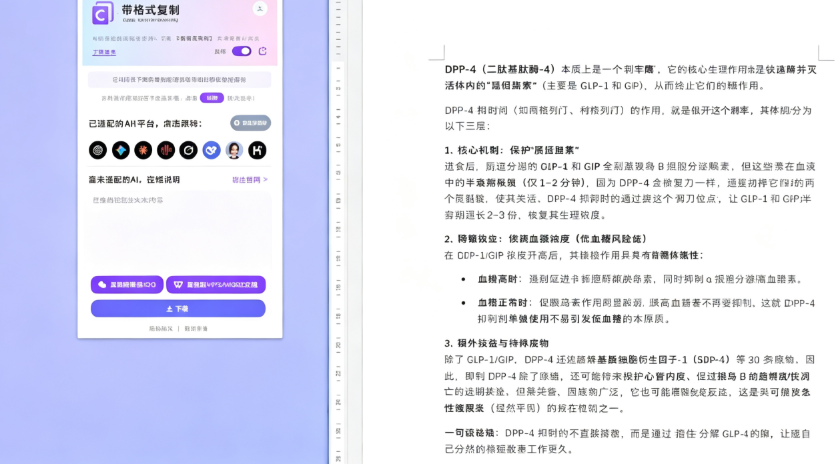835x464 pixels.
Task: Click the document heading numbered 2
Action: (x=546, y=239)
